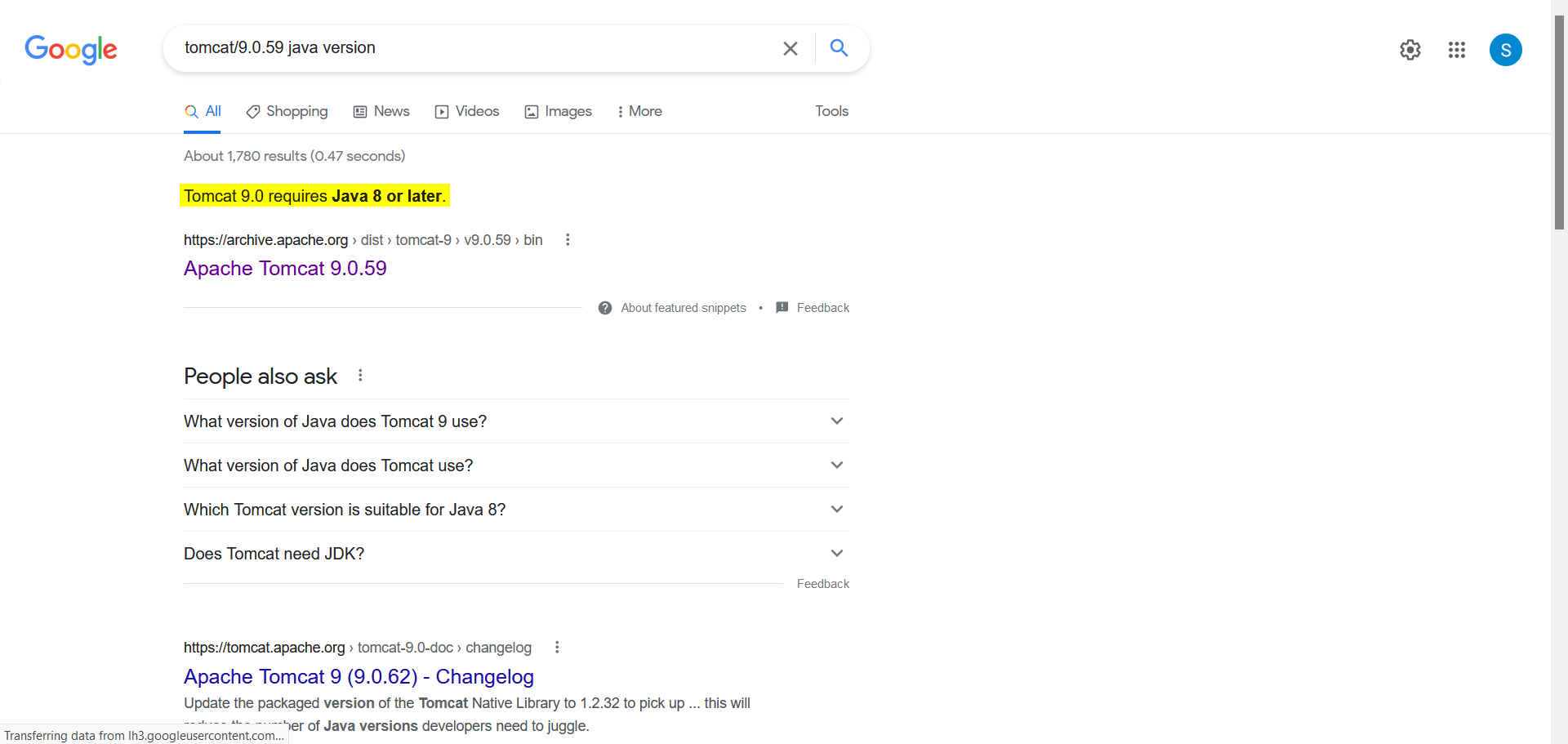Click inside the search query input field
The image size is (1568, 744).
coord(474,48)
